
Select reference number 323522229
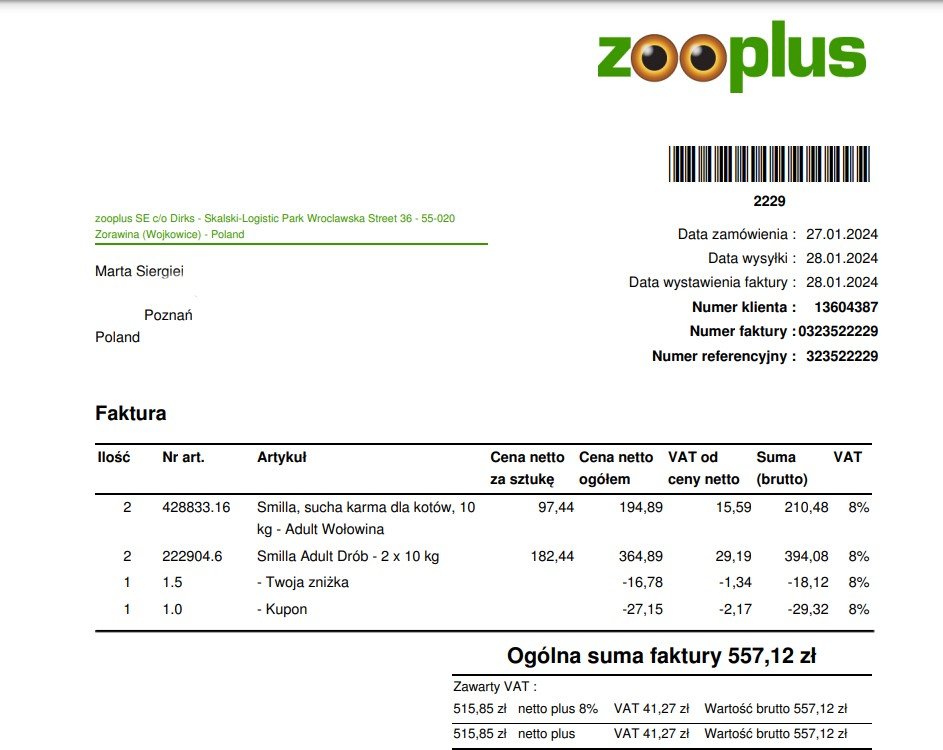842,356
